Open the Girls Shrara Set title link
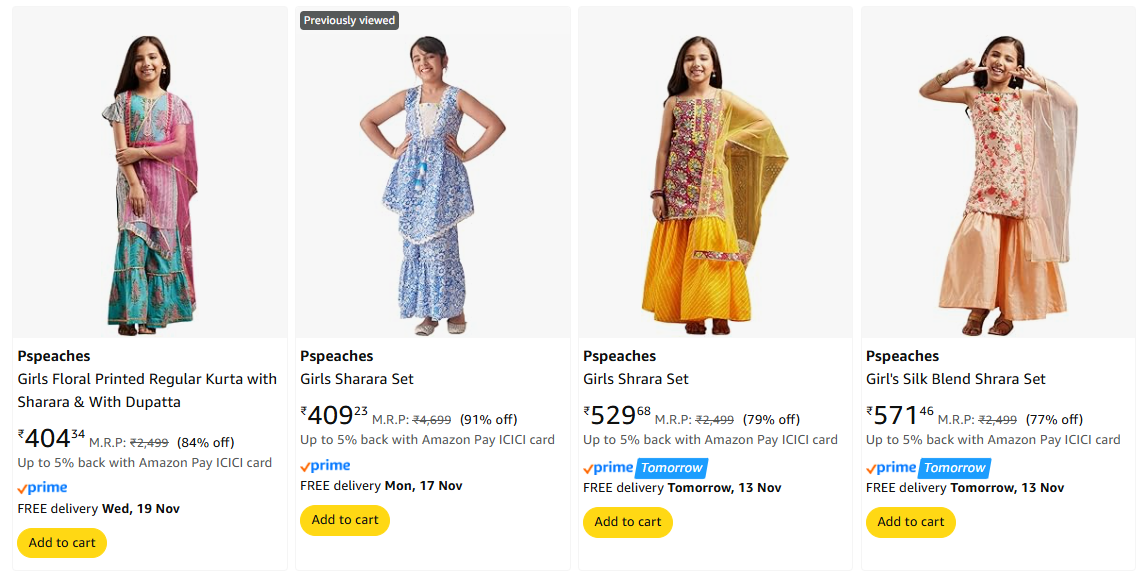The height and width of the screenshot is (578, 1137). click(x=636, y=379)
